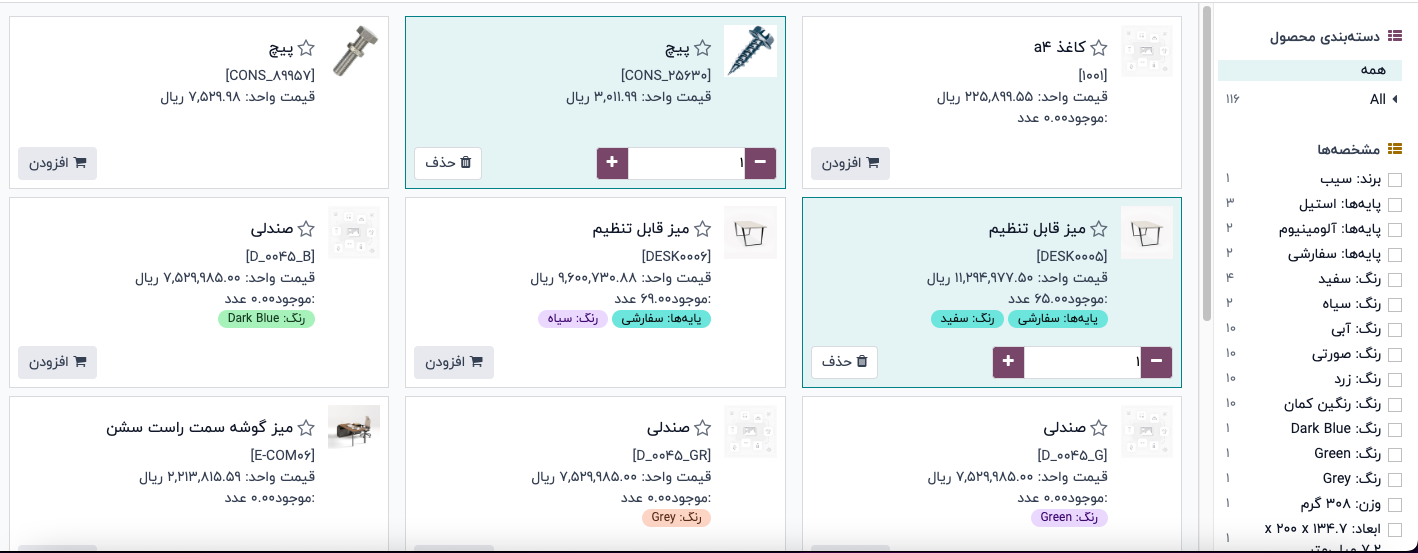The image size is (1418, 553).
Task: Check the رنگ: سفید attribute filter
Action: (x=1395, y=280)
